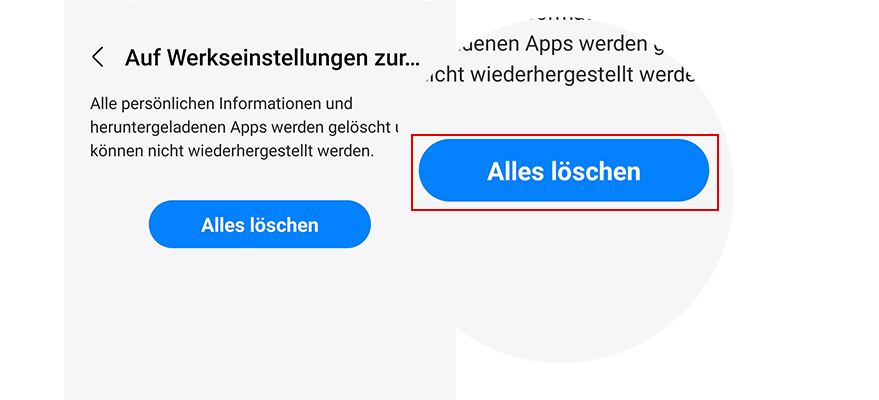Go back from Auf Werkseinstellungen zur... screen
Screen dimensions: 879x400
(98, 57)
